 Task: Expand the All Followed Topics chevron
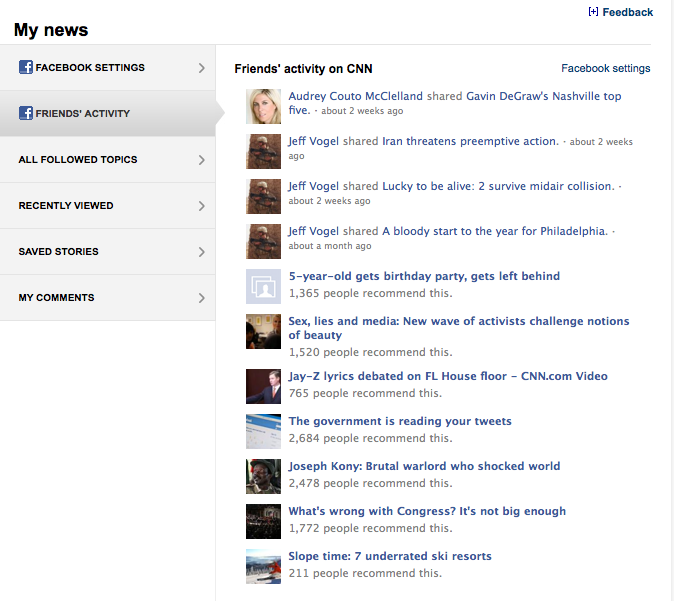tap(202, 160)
